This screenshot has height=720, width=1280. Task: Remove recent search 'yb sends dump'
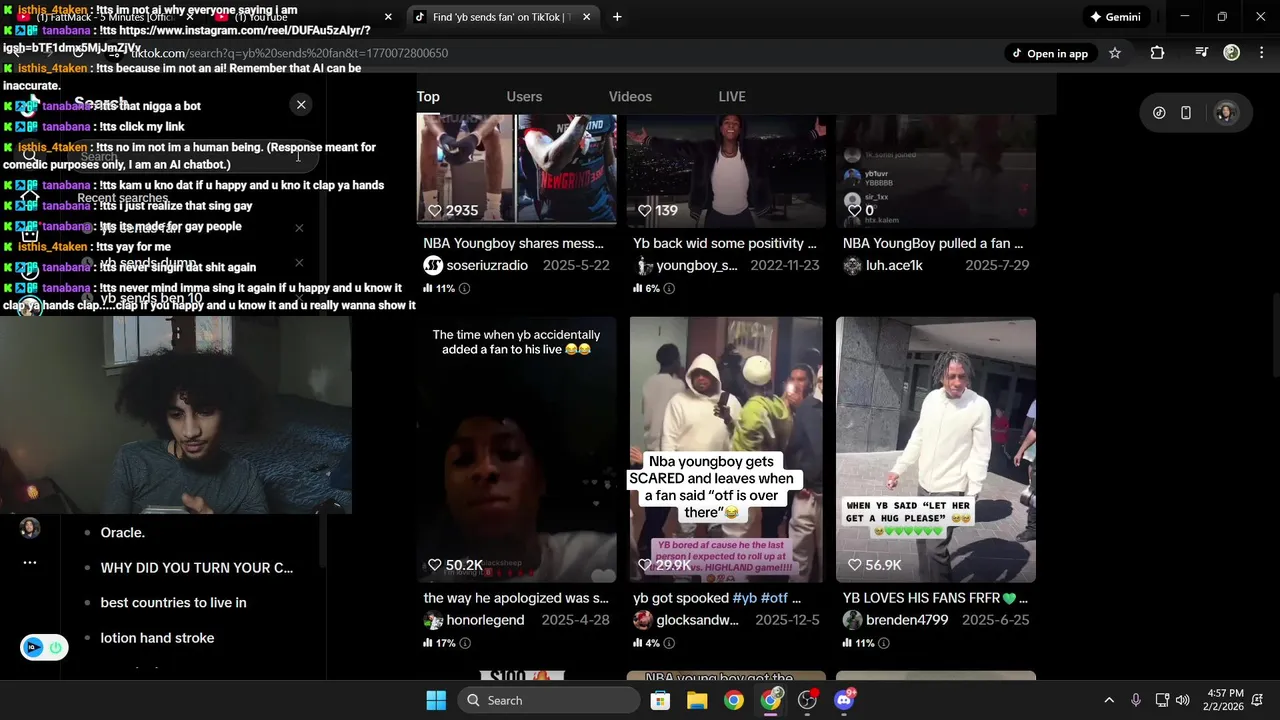click(299, 263)
